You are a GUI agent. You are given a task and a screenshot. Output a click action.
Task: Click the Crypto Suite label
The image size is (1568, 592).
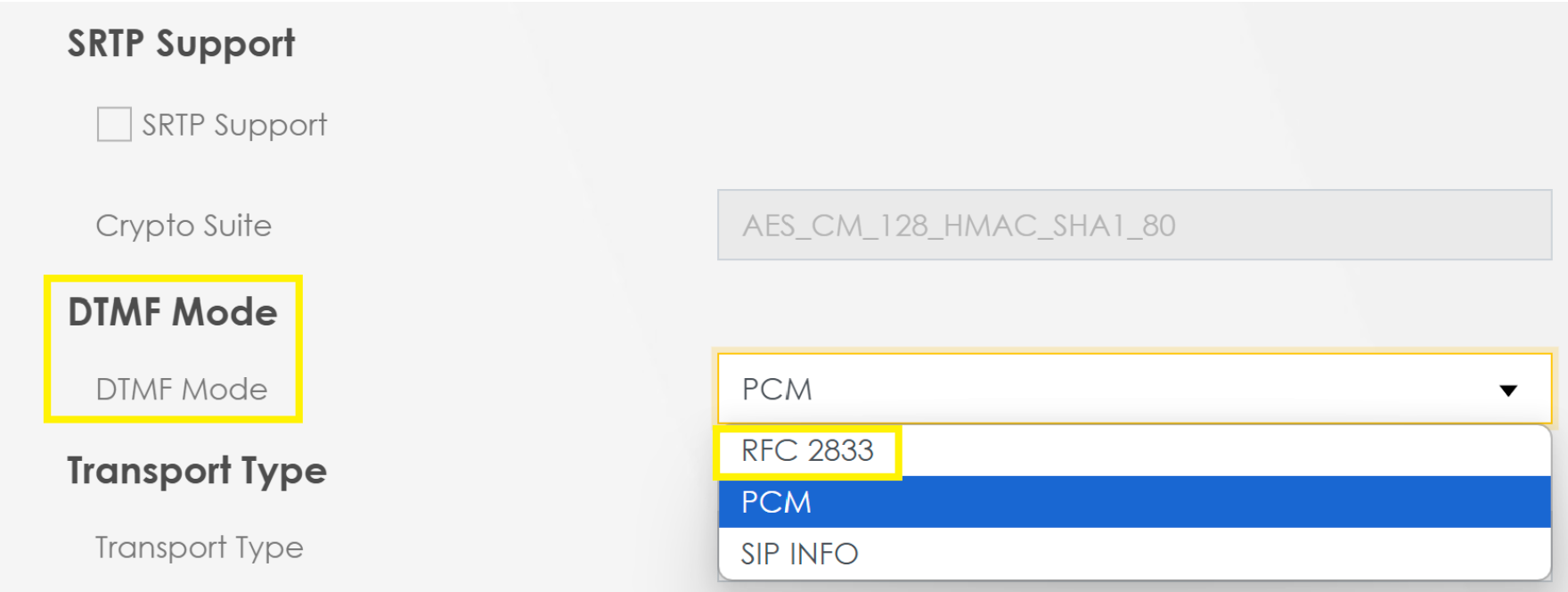tap(184, 226)
